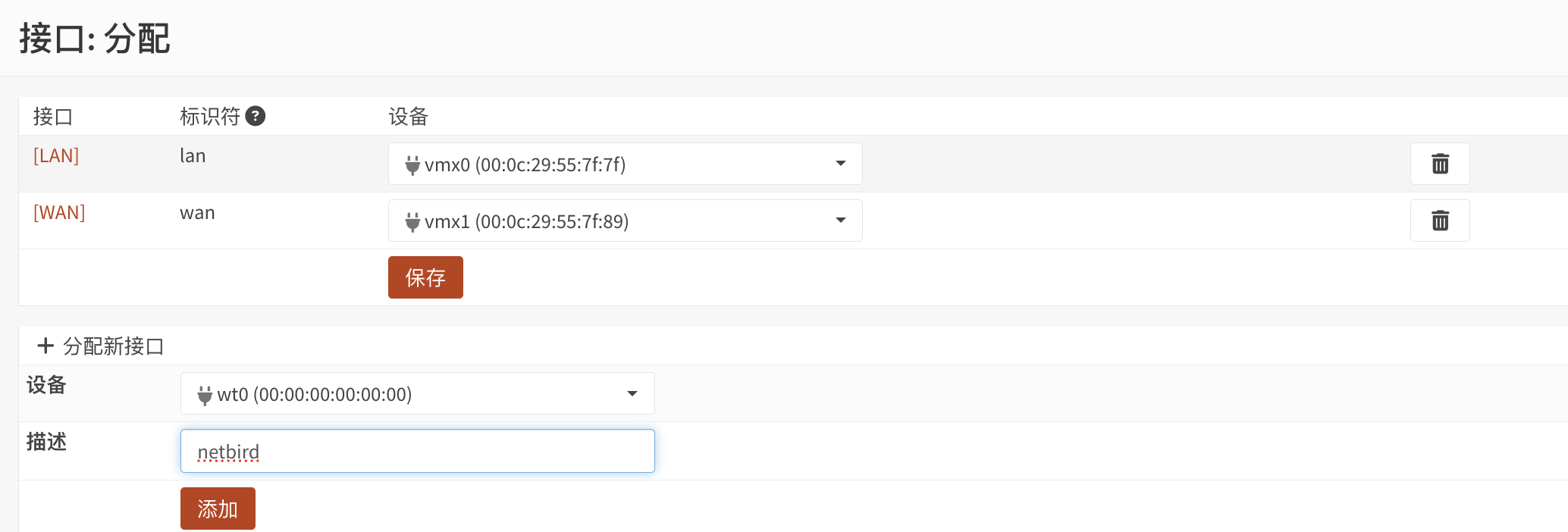The height and width of the screenshot is (532, 1568).
Task: Delete the LAN interface with trash icon
Action: click(1440, 164)
